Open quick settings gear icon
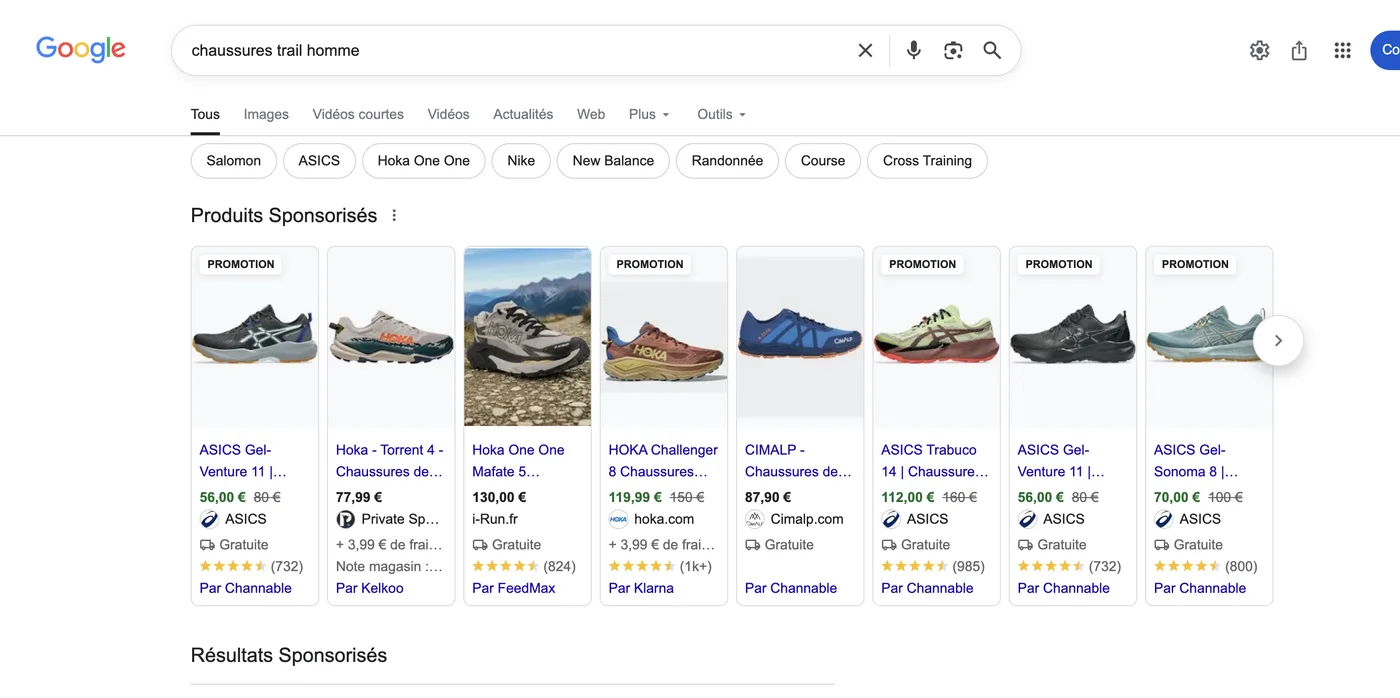Screen dimensions: 1400x698 pyautogui.click(x=1260, y=50)
